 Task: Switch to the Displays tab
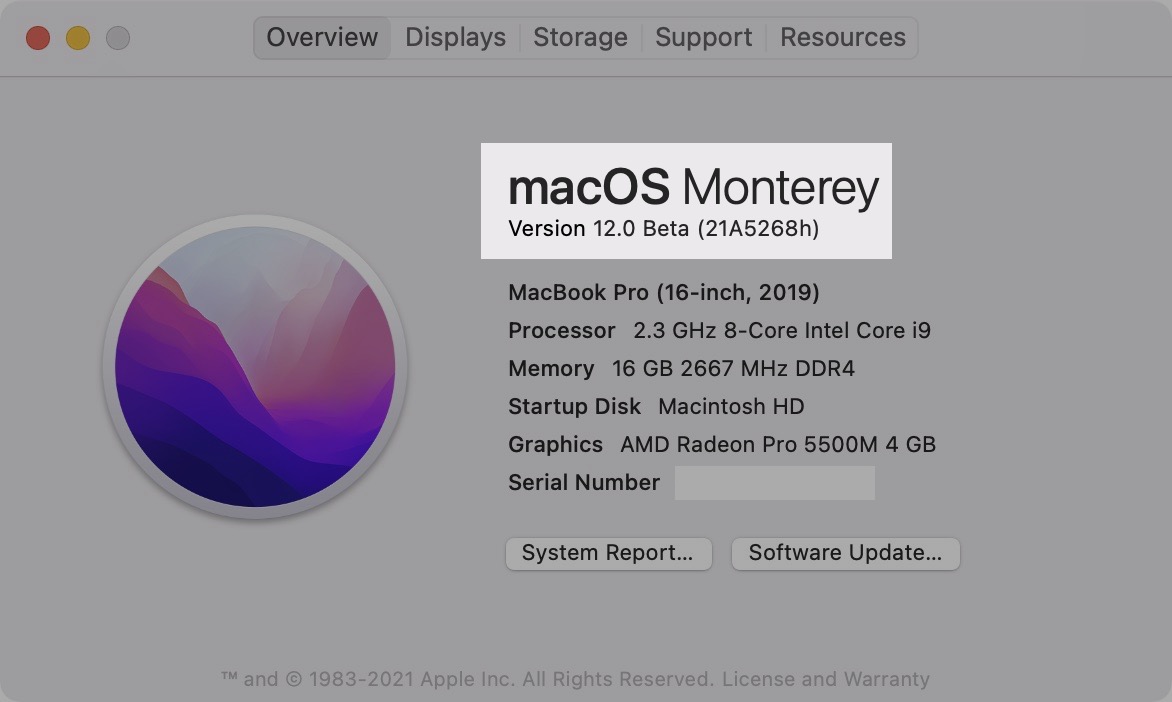click(455, 38)
